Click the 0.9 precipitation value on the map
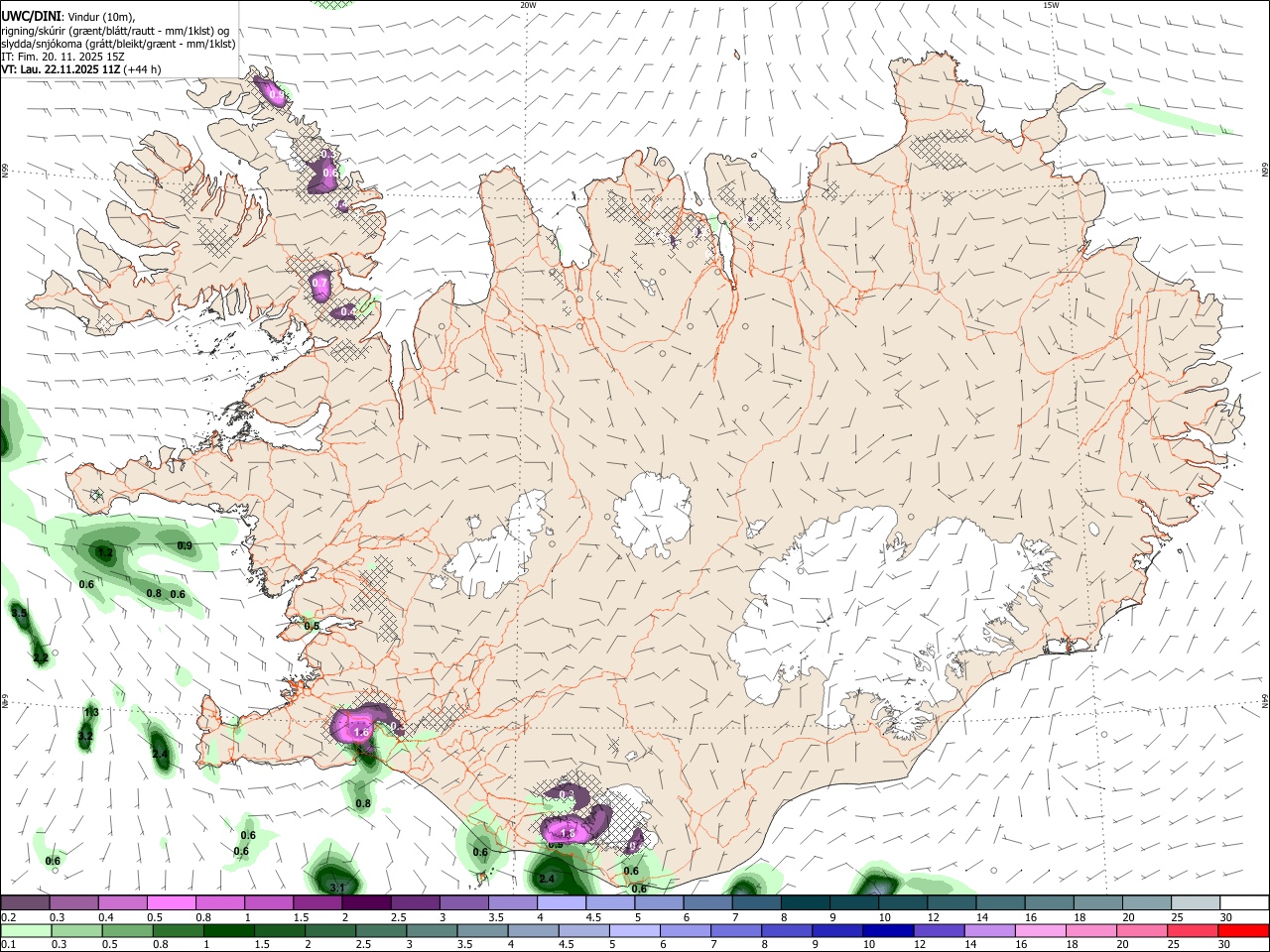This screenshot has height=952, width=1270. coord(185,545)
